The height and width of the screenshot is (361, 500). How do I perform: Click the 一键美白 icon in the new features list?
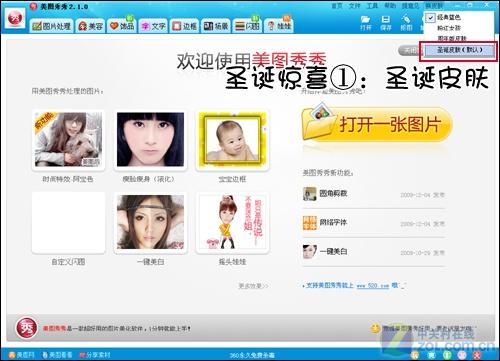309,252
